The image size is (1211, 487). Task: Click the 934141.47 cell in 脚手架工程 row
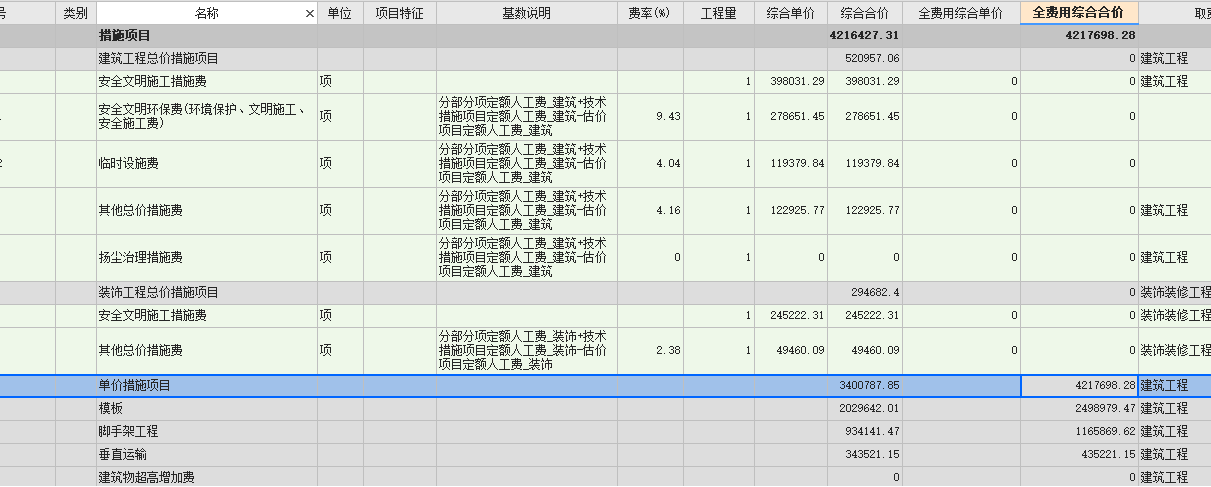(x=865, y=432)
